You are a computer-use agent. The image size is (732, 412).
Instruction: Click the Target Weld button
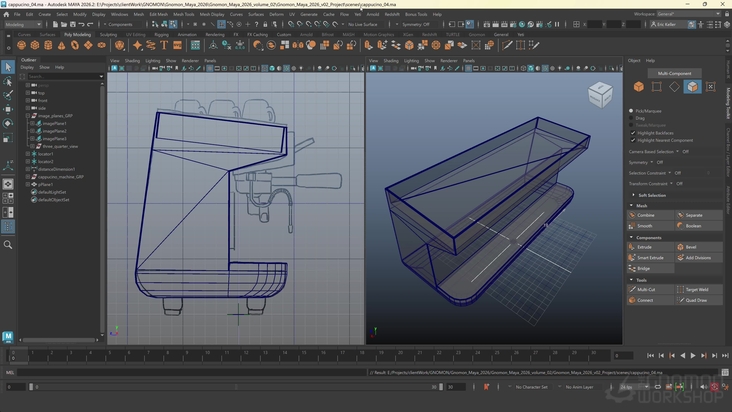coord(699,289)
